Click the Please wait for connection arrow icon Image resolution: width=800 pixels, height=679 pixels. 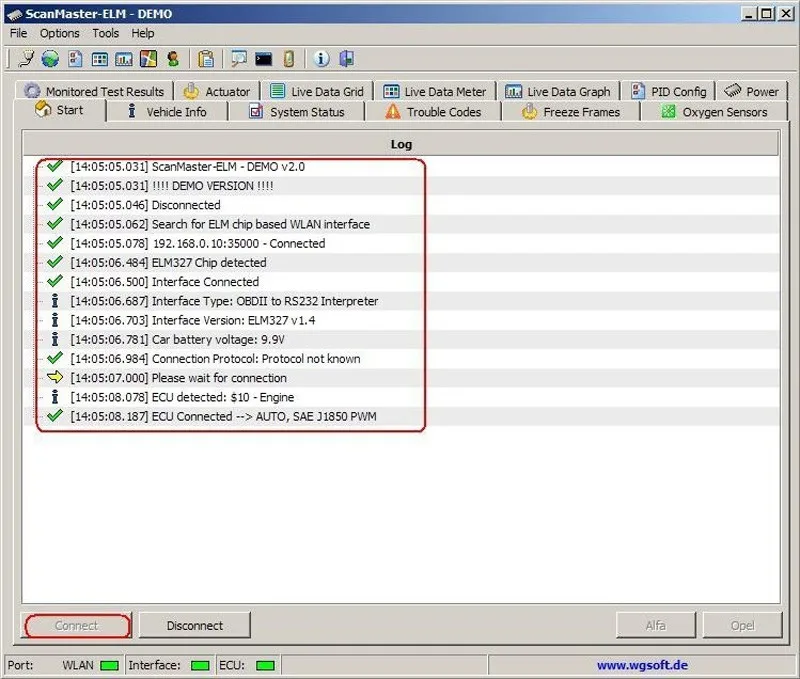point(55,378)
